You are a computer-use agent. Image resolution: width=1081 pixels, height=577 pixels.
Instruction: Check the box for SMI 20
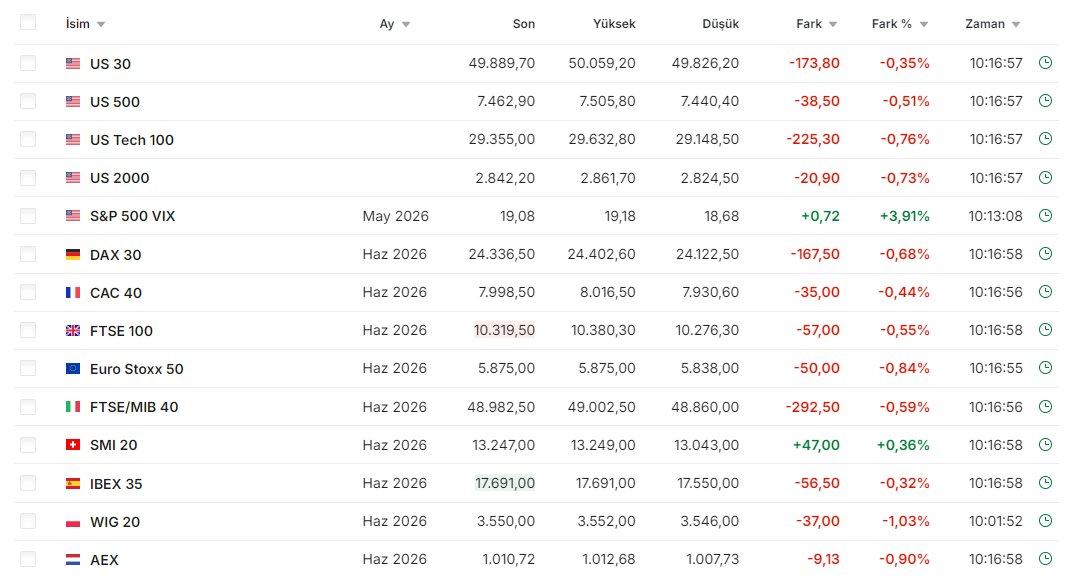tap(28, 445)
